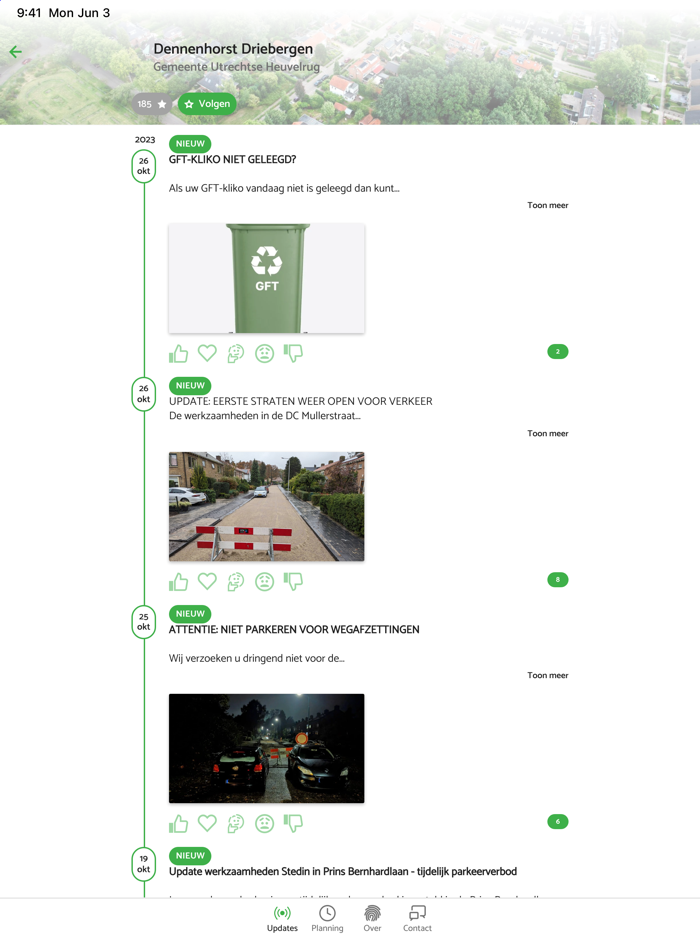Tap the 25 okt timeline marker

(x=144, y=622)
